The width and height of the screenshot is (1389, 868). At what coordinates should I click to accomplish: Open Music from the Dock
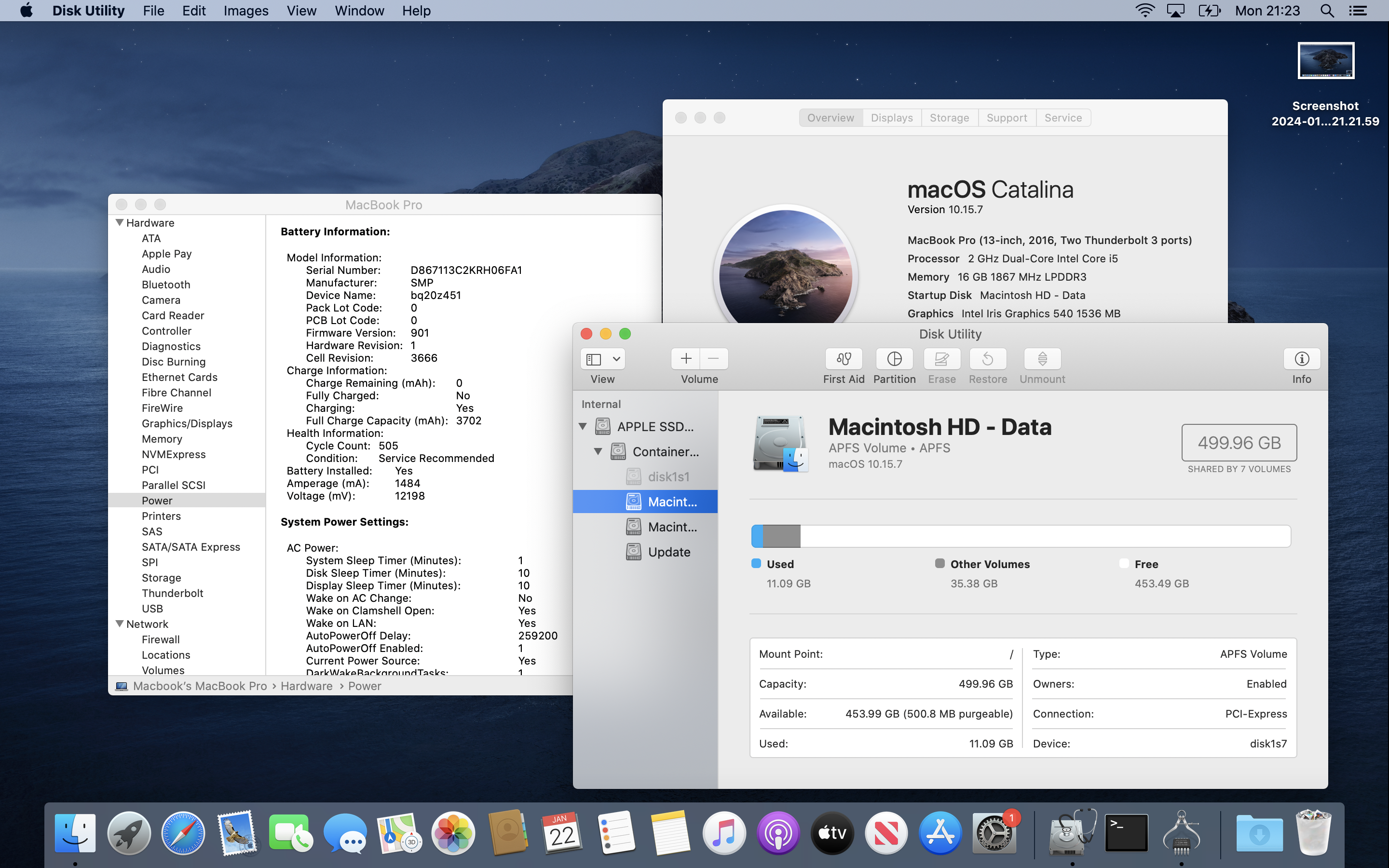(x=724, y=833)
